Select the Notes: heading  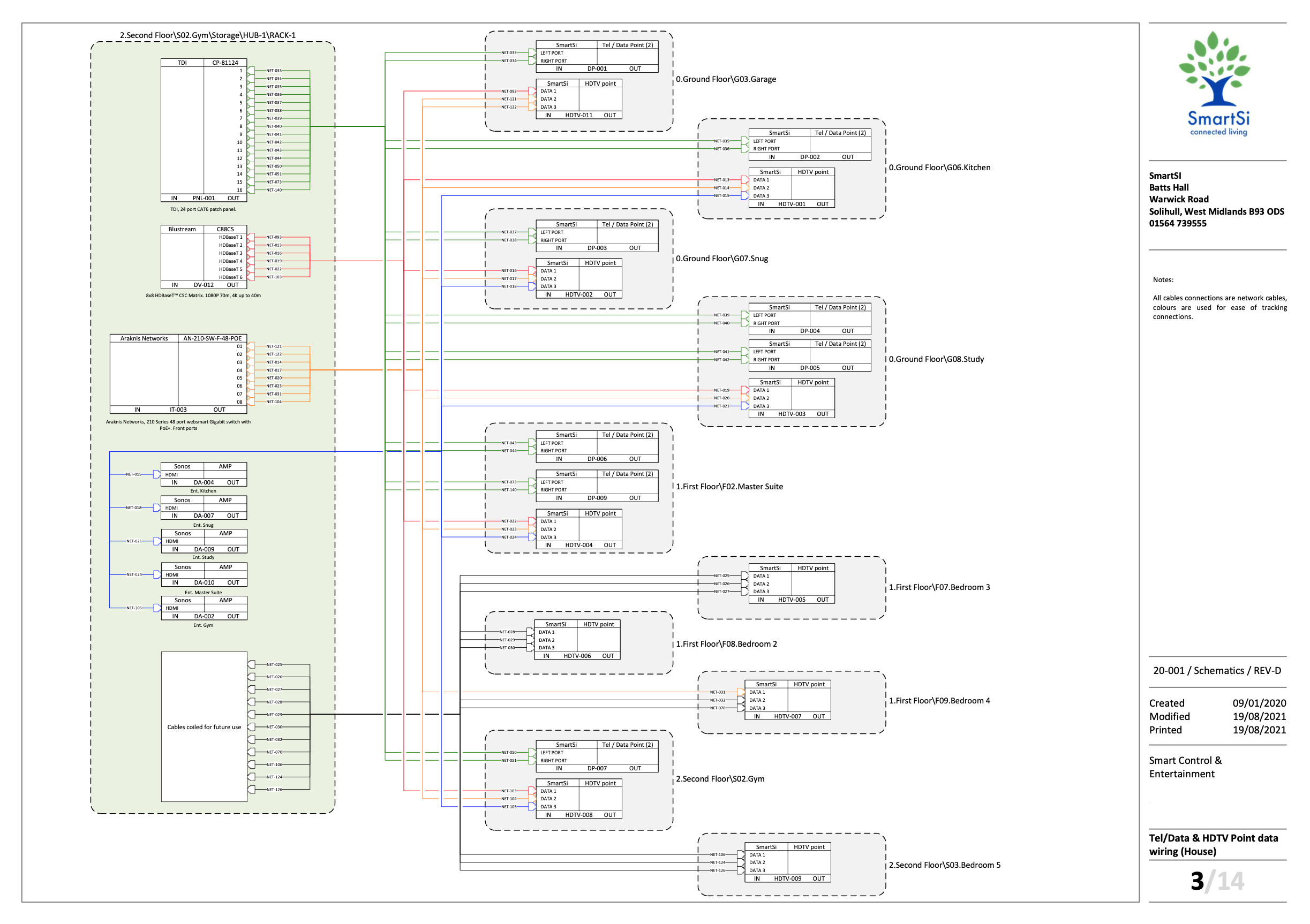(1163, 280)
